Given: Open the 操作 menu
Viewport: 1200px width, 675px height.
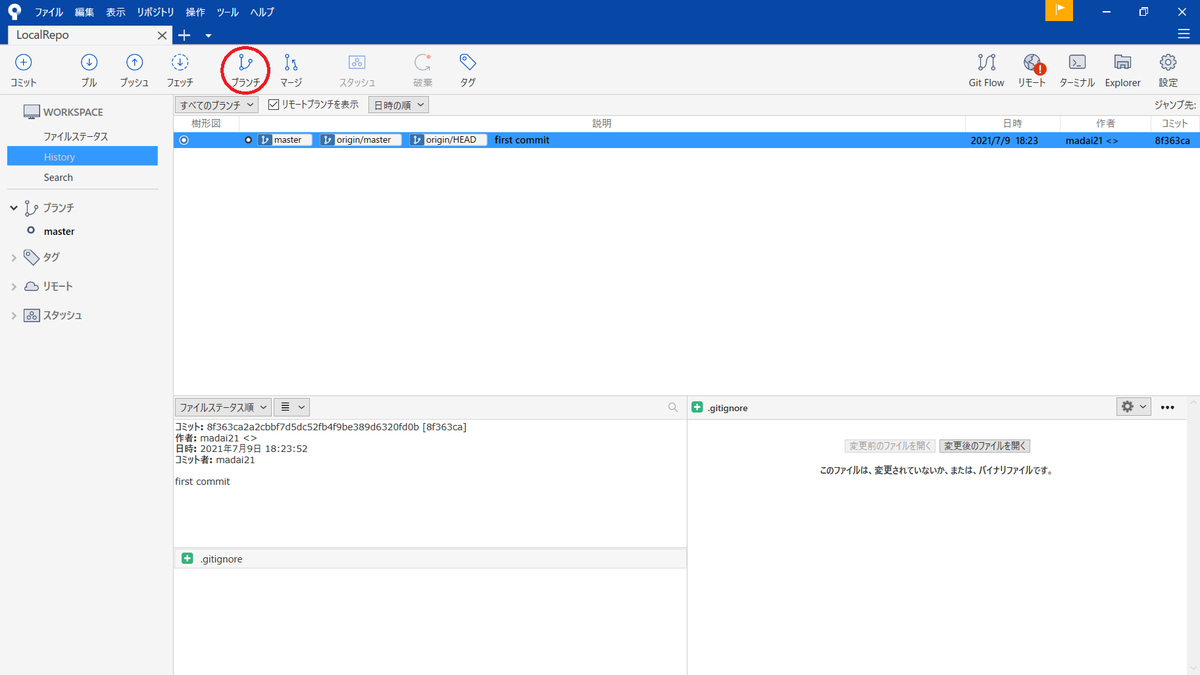Looking at the screenshot, I should 195,12.
